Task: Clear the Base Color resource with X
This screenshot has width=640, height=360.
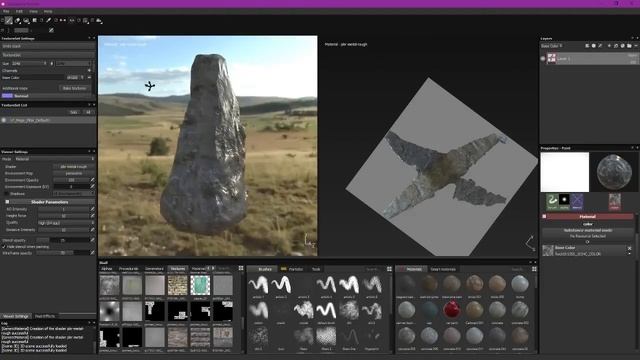Action: (x=629, y=248)
